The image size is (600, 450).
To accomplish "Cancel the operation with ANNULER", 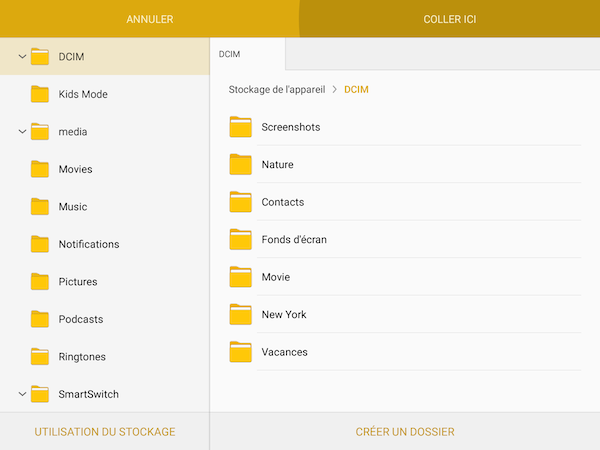I will 150,19.
